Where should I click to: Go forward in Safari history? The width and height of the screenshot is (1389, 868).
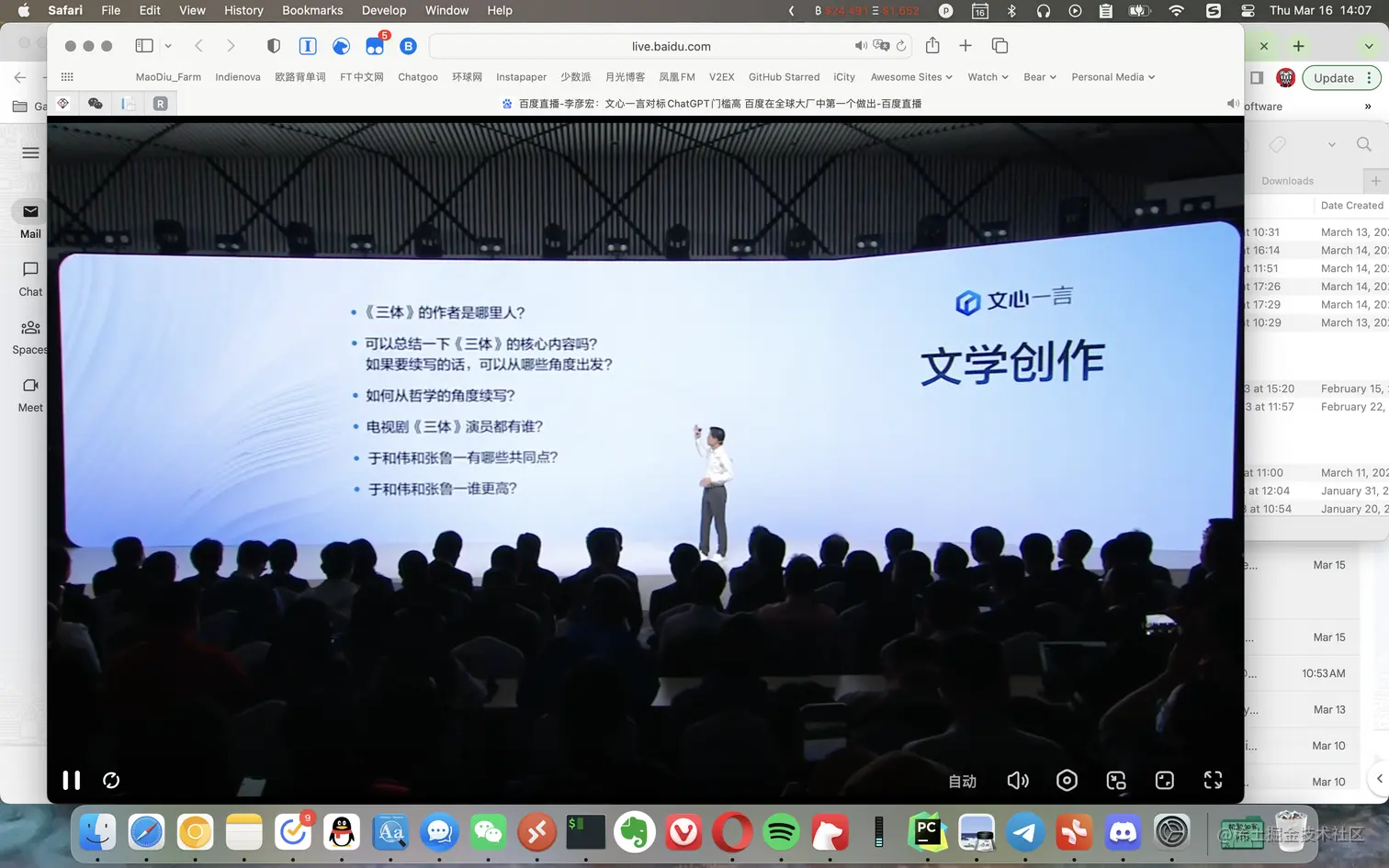[231, 45]
